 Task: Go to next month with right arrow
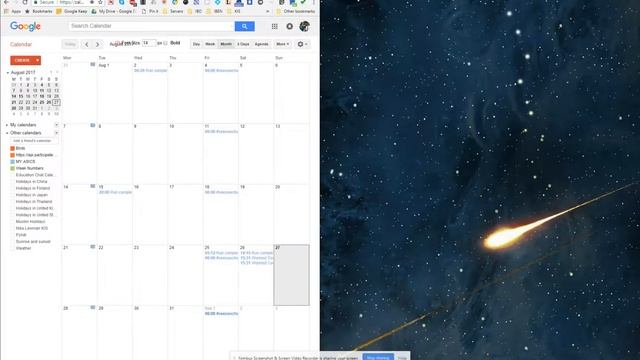pyautogui.click(x=97, y=44)
